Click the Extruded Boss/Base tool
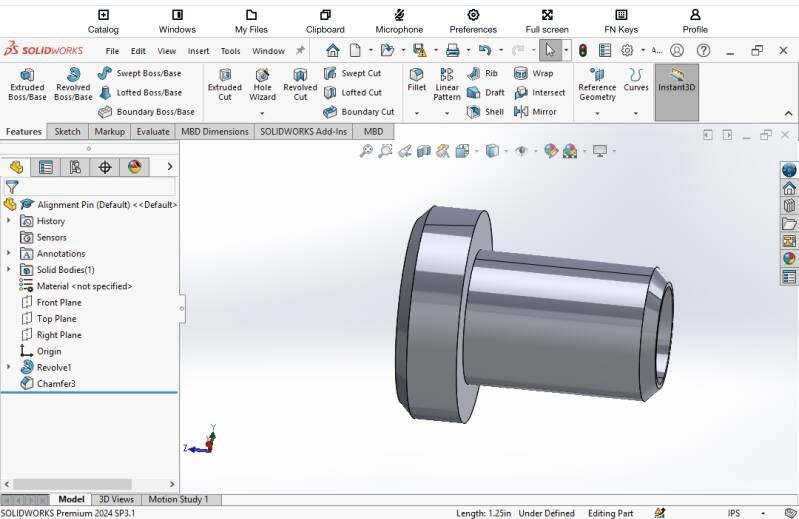 point(27,84)
